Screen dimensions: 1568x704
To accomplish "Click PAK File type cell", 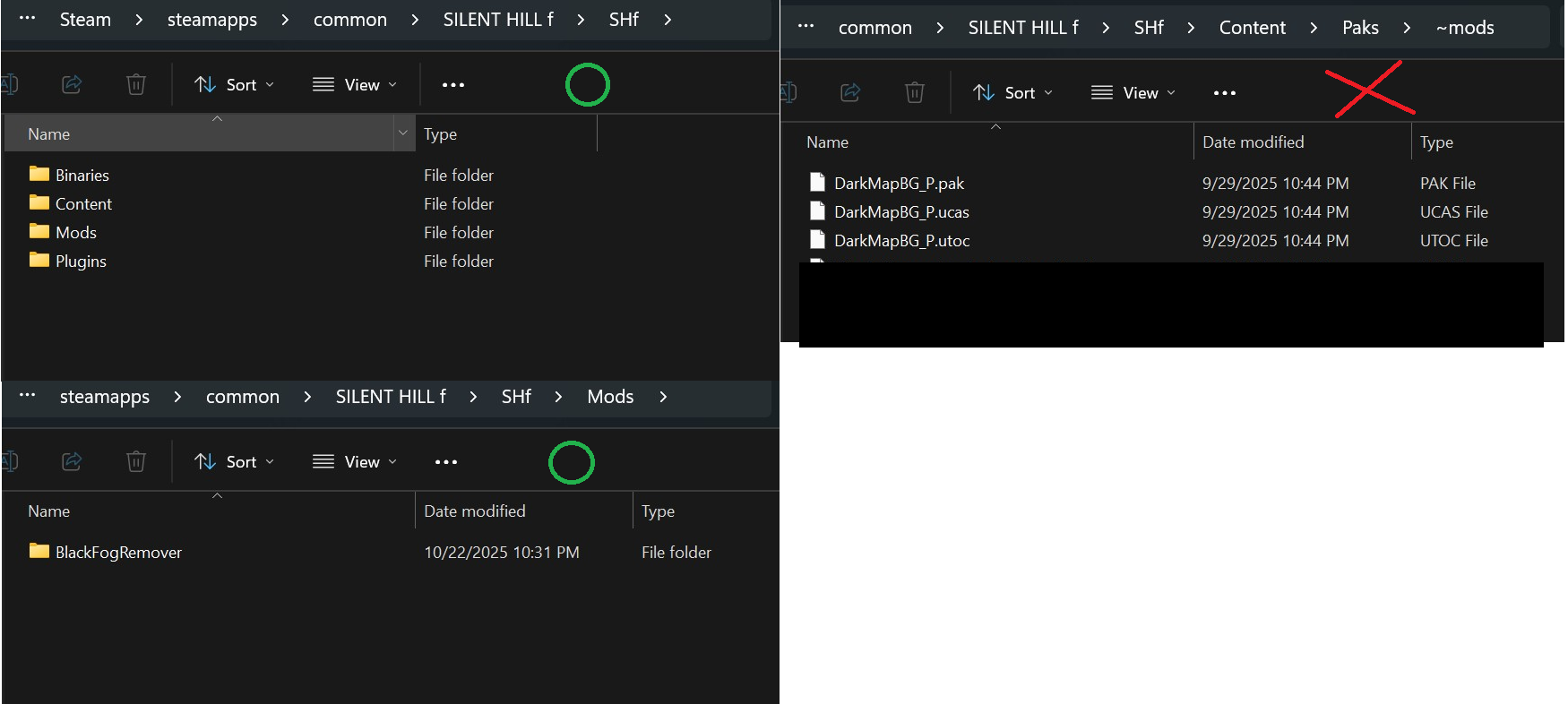I will point(1447,184).
